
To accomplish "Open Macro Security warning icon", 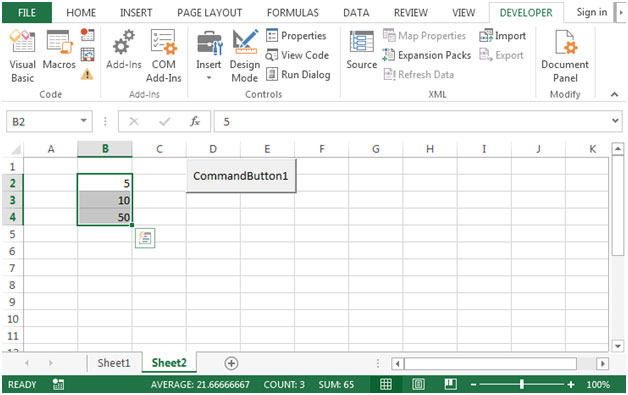I will pos(87,74).
